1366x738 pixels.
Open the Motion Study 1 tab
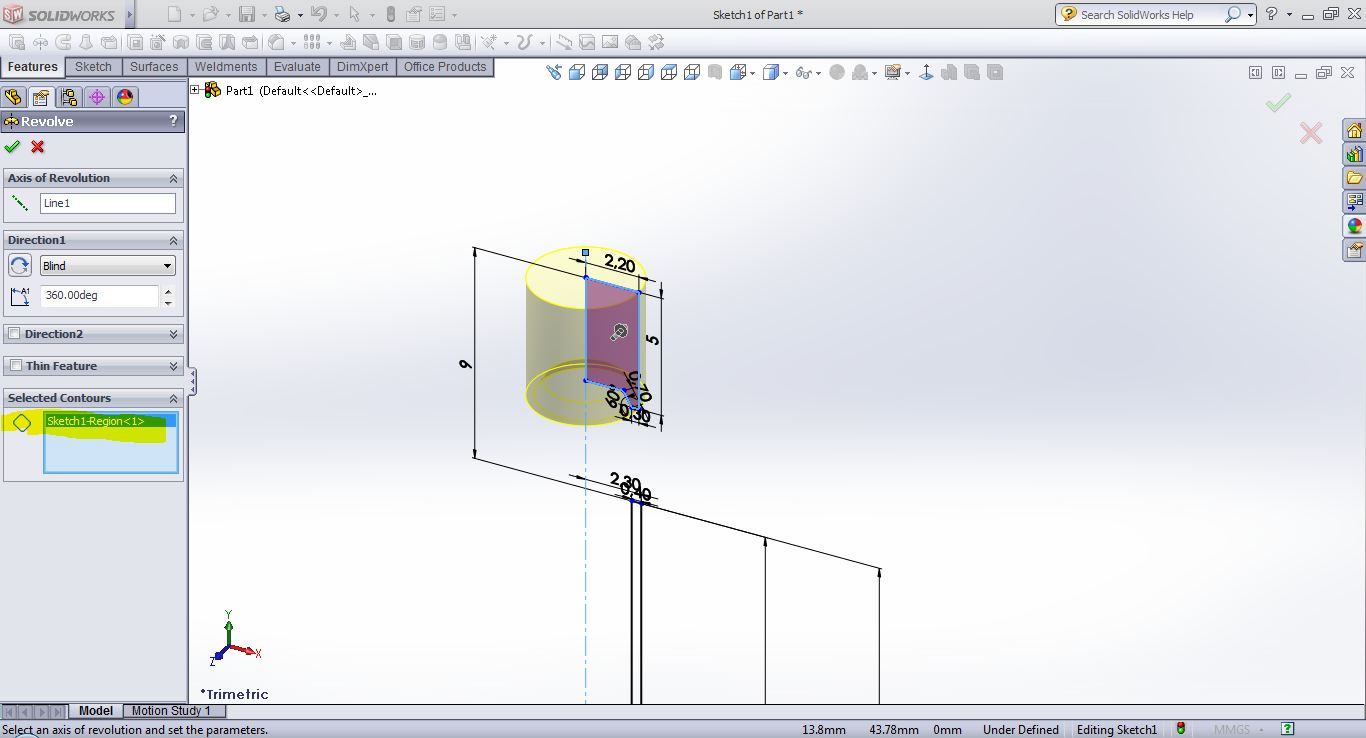(x=172, y=711)
